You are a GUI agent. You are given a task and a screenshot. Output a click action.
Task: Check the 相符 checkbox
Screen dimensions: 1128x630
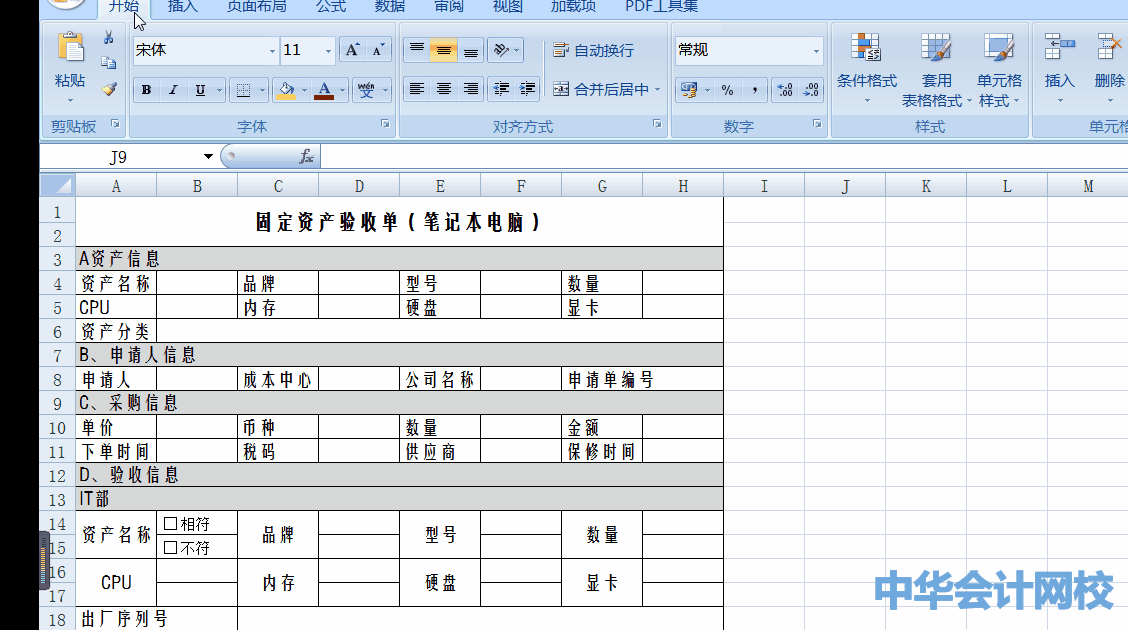coord(170,523)
